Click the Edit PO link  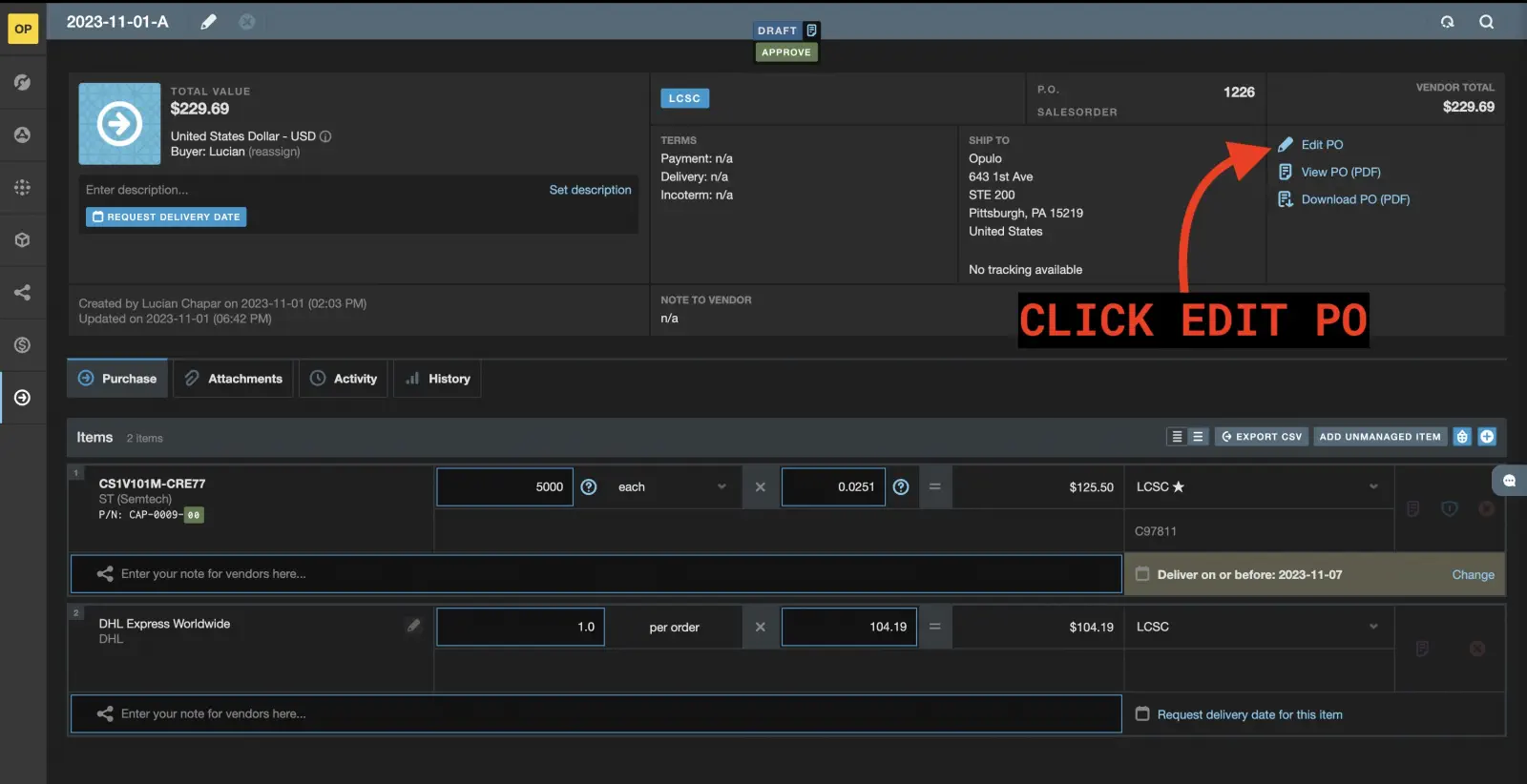click(x=1321, y=145)
